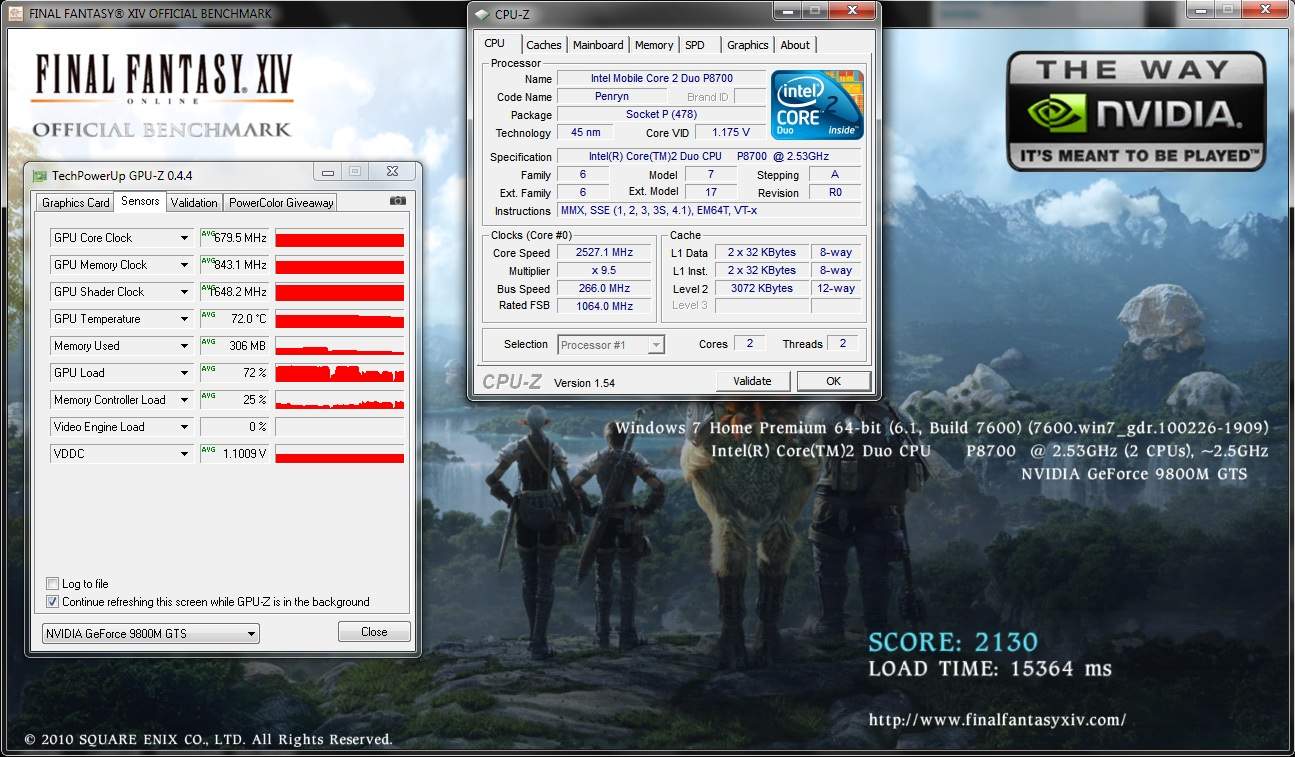1295x757 pixels.
Task: Open the SPD tab in CPU-Z
Action: pos(695,45)
